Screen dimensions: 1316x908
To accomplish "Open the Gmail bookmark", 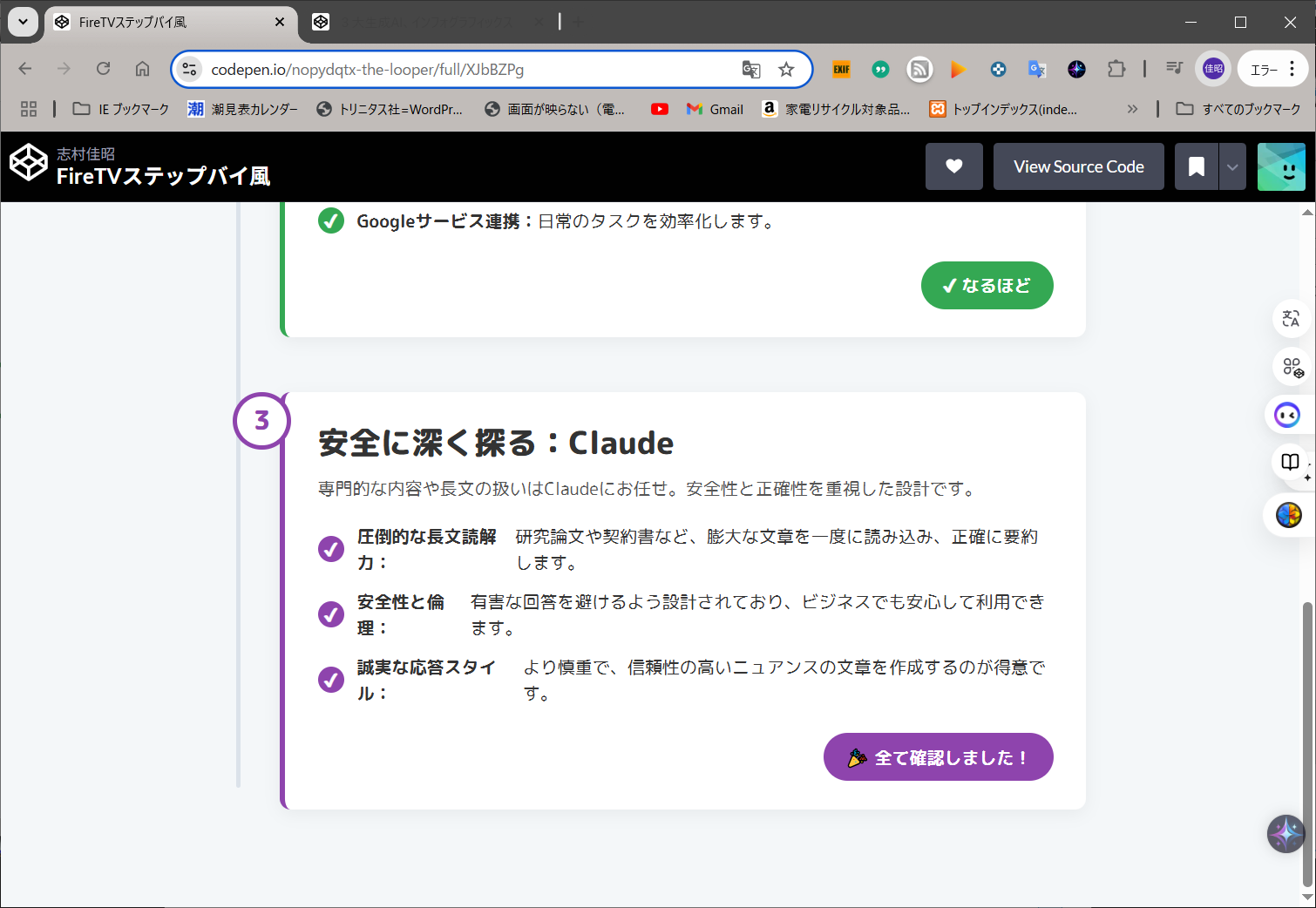I will pyautogui.click(x=715, y=109).
